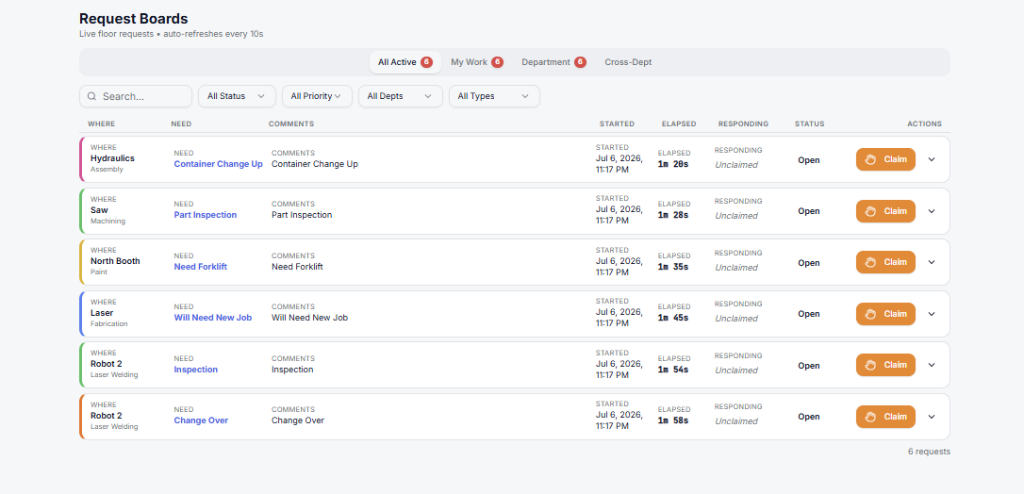Claim the Change Over request
1024x494 pixels.
click(x=886, y=416)
